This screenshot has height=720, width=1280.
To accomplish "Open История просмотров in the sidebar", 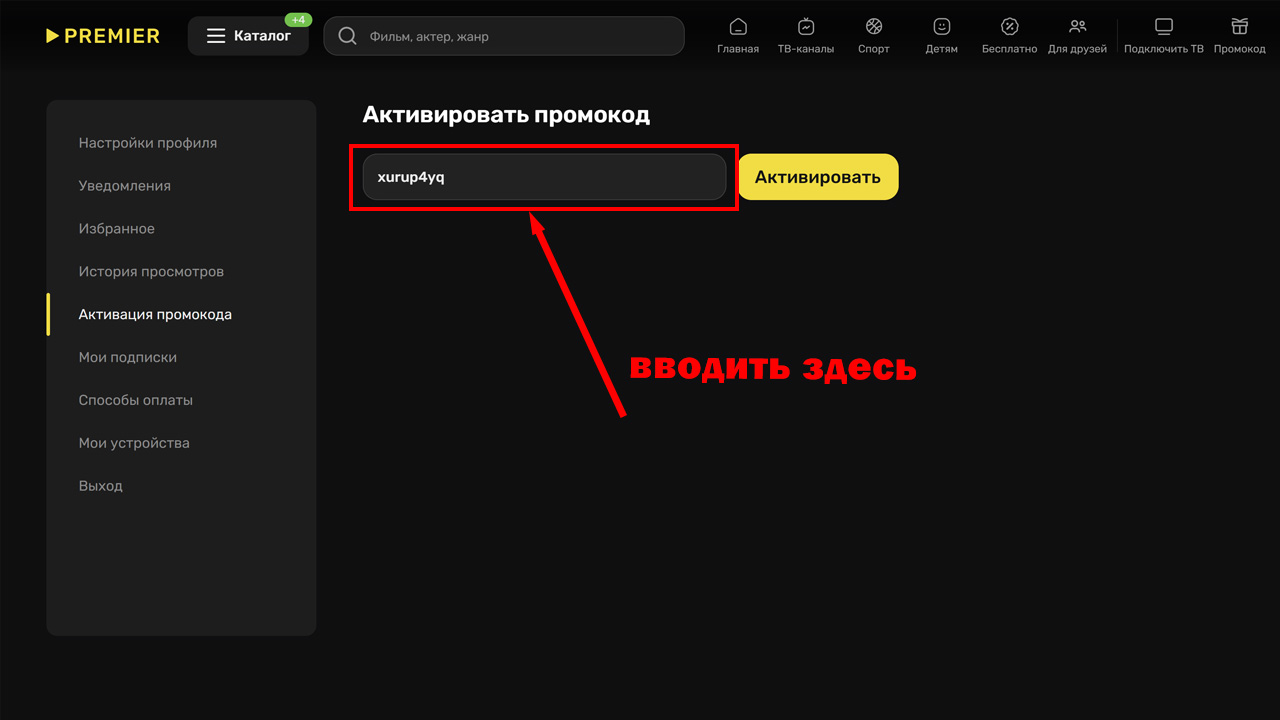I will 151,272.
